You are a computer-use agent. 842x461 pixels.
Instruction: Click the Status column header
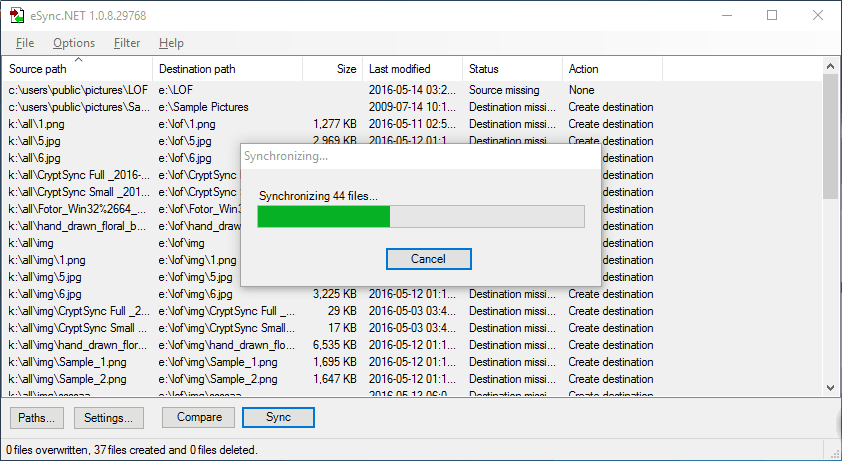pos(512,69)
